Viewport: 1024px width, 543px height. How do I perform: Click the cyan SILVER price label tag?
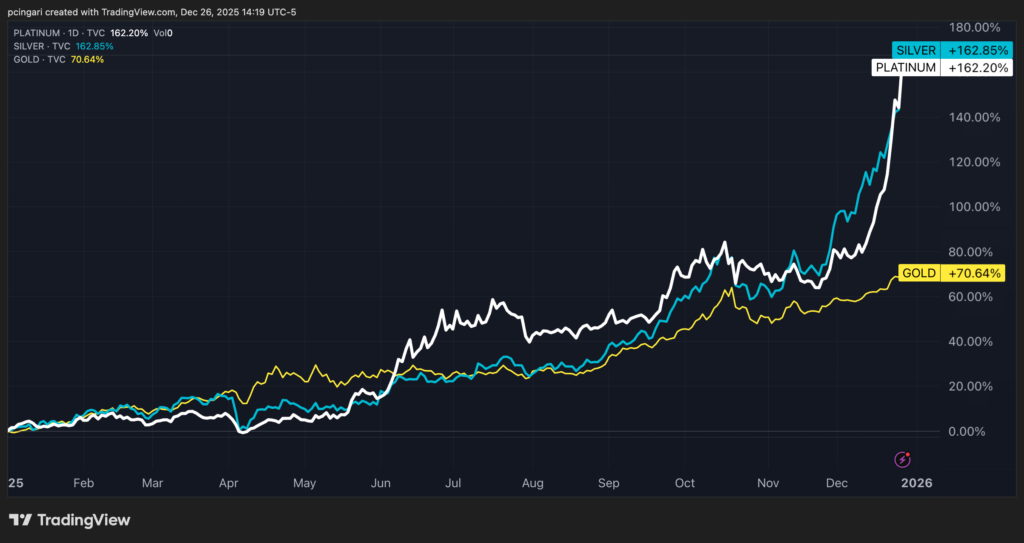[914, 49]
